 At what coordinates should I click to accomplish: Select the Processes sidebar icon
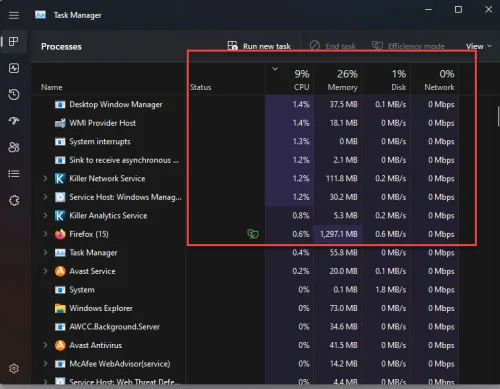pyautogui.click(x=14, y=42)
